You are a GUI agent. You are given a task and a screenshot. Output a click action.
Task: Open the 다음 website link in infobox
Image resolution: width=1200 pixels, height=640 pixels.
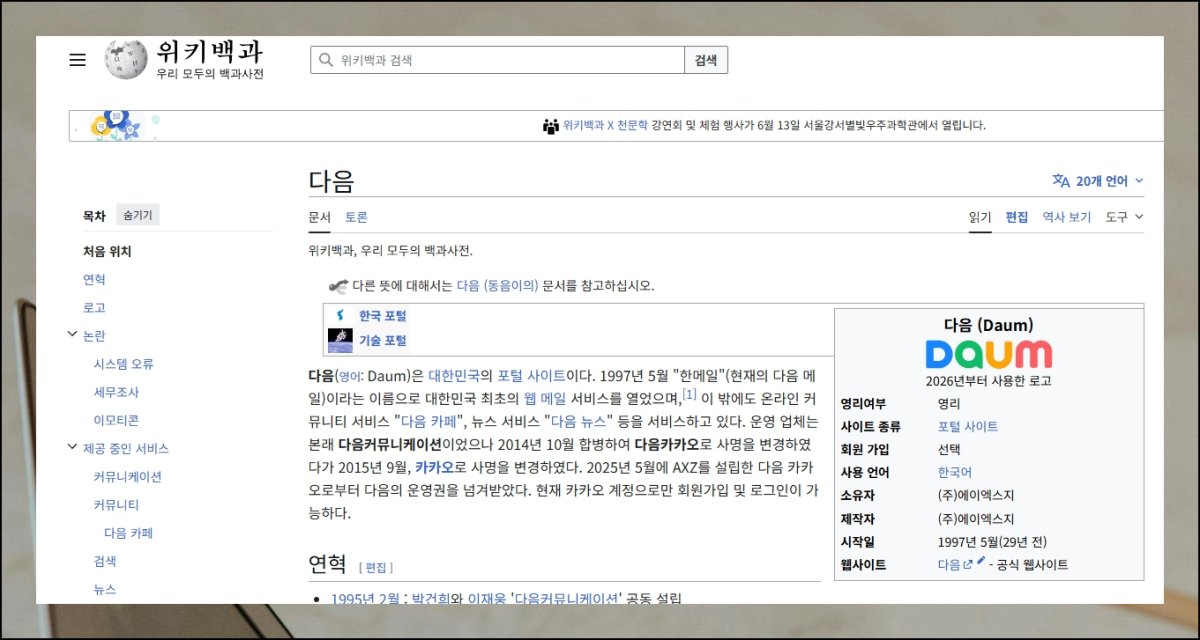click(949, 565)
